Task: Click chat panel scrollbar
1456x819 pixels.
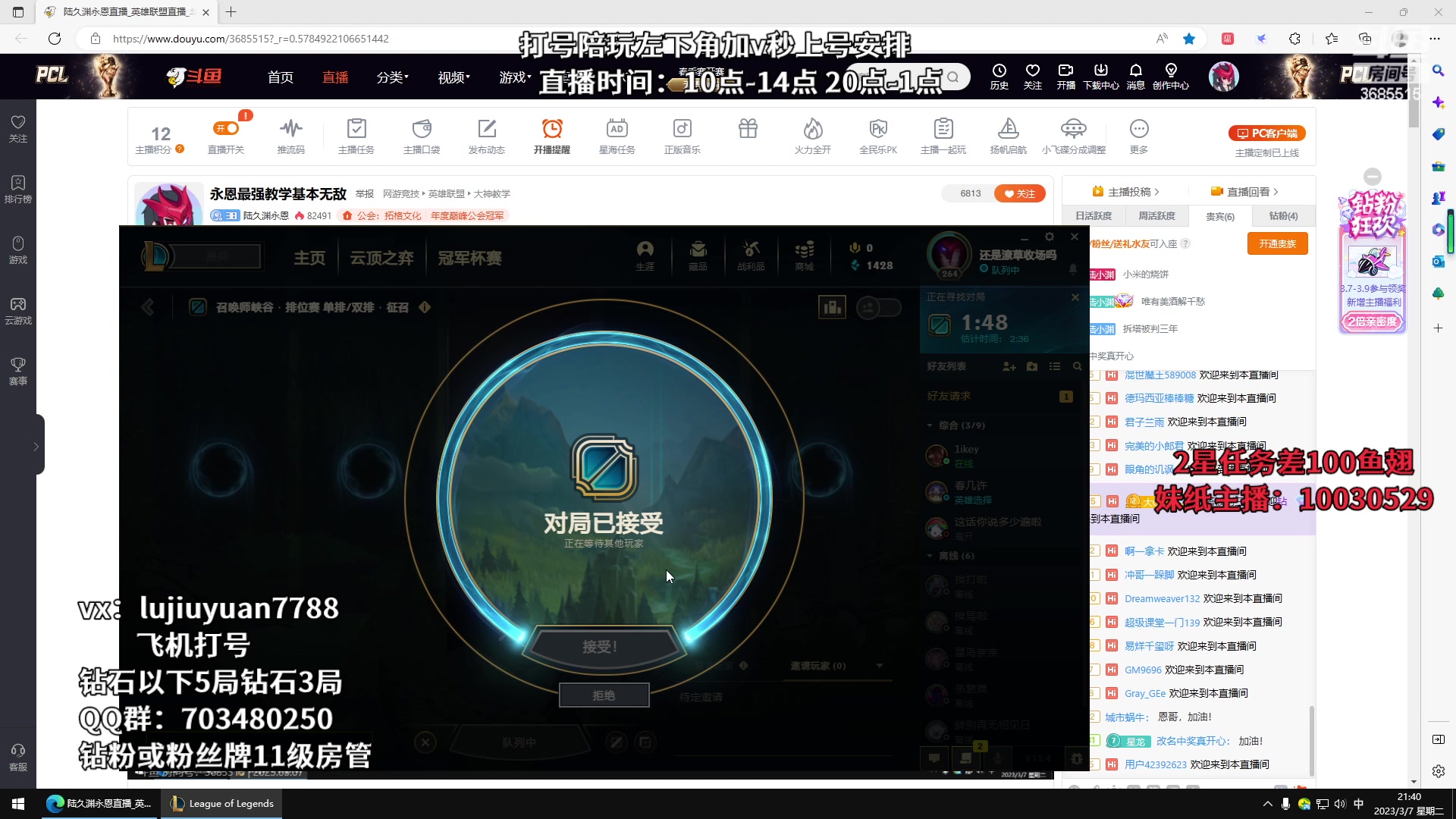Action: 1312,739
